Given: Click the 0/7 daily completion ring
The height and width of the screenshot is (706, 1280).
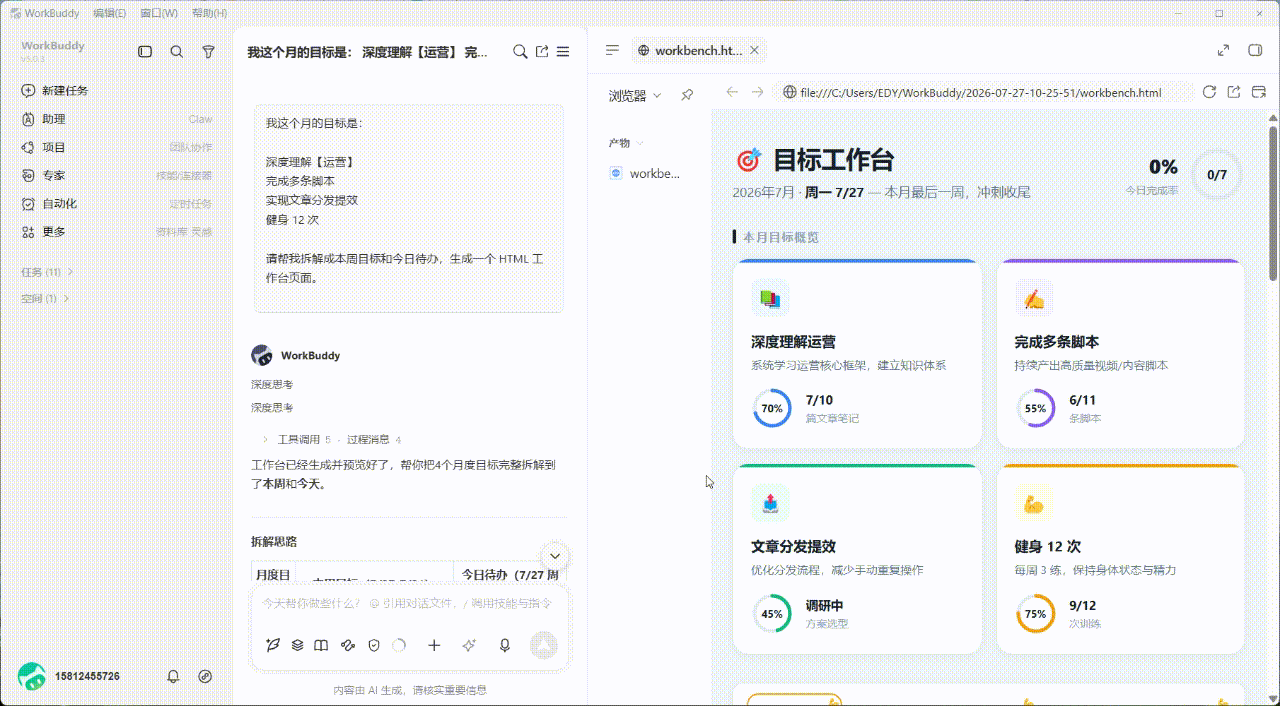Looking at the screenshot, I should pyautogui.click(x=1217, y=174).
